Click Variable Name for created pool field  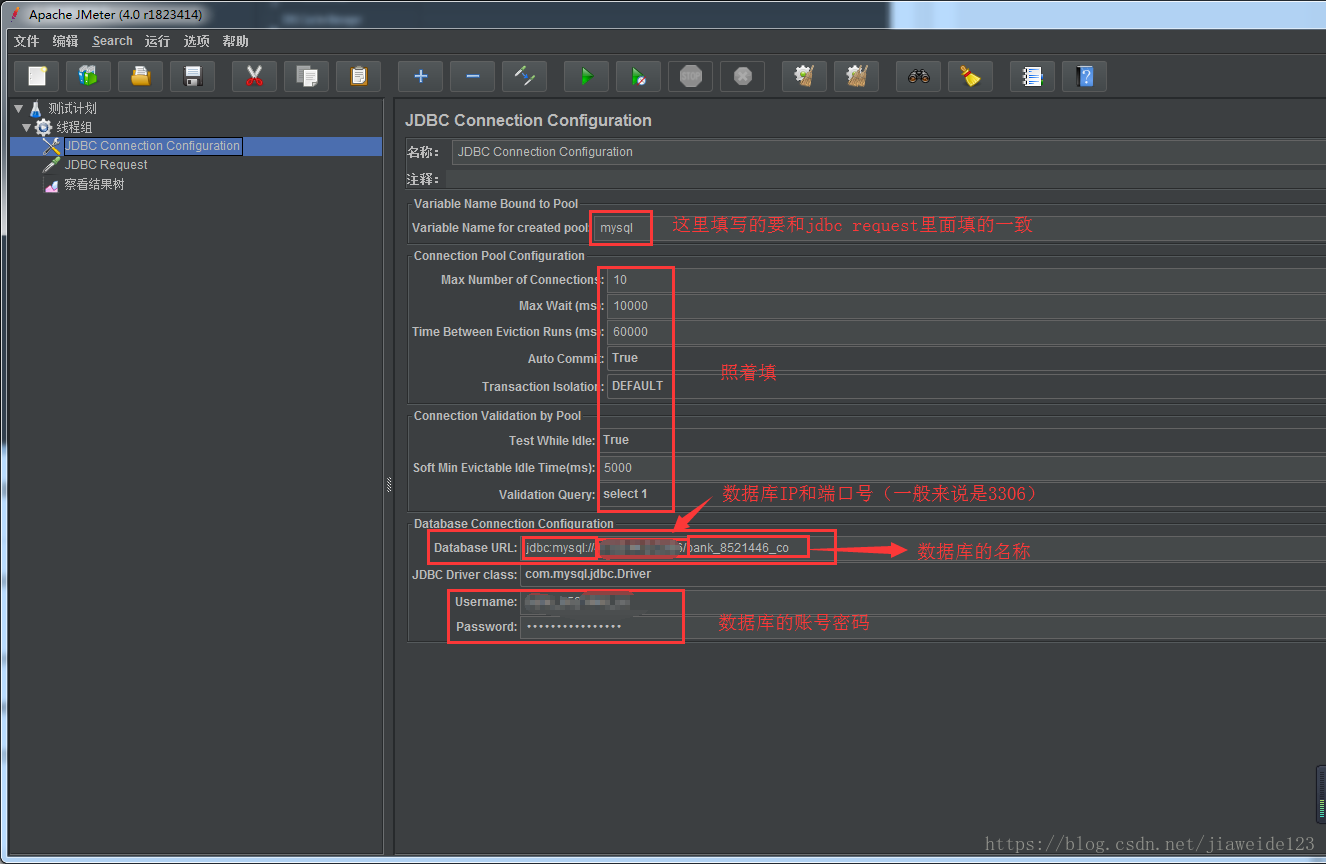coord(958,228)
